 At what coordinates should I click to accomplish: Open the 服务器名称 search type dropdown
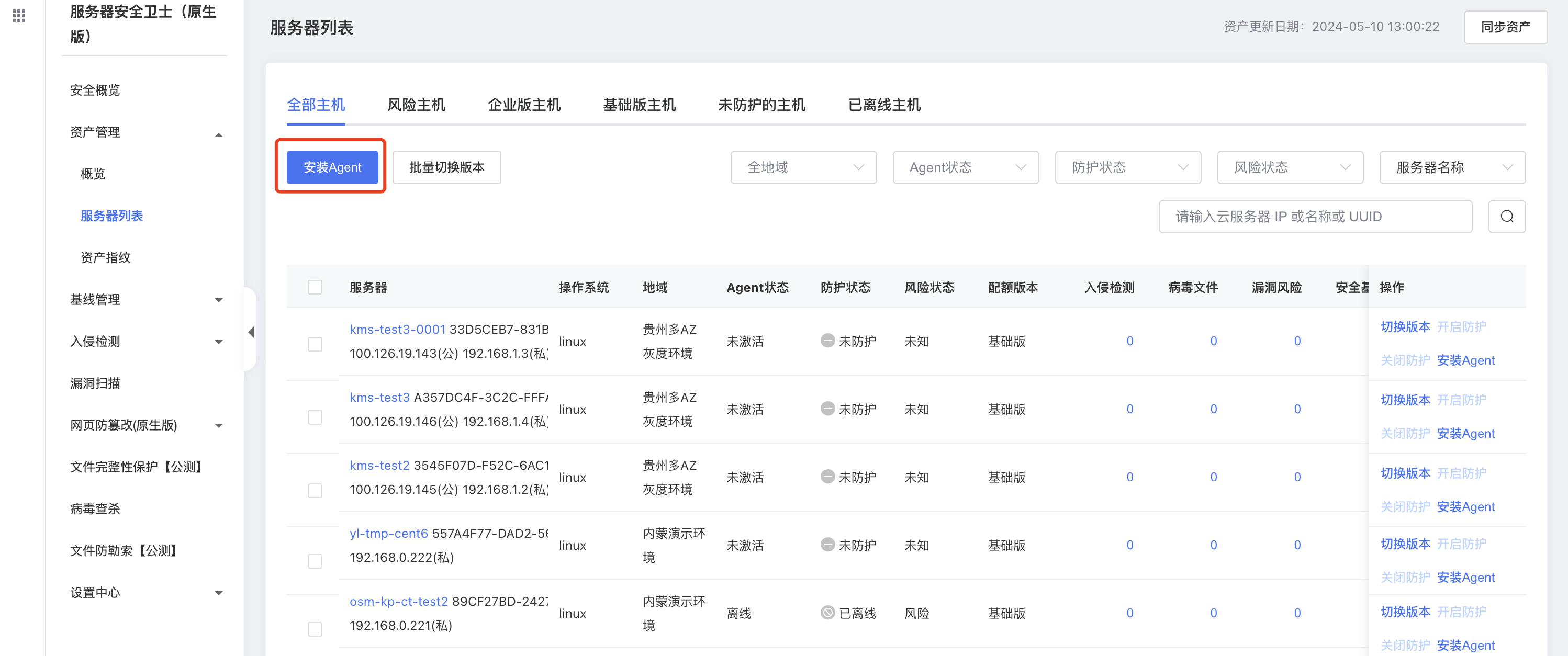[1452, 167]
